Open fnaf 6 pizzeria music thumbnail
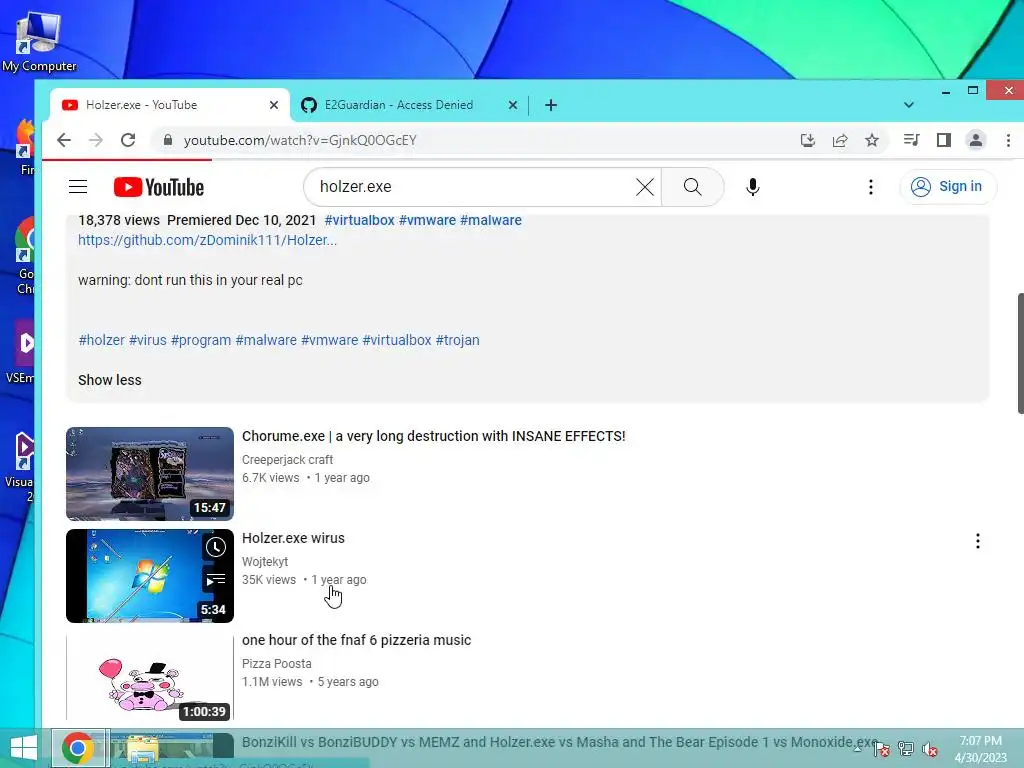The image size is (1024, 768). click(x=150, y=677)
